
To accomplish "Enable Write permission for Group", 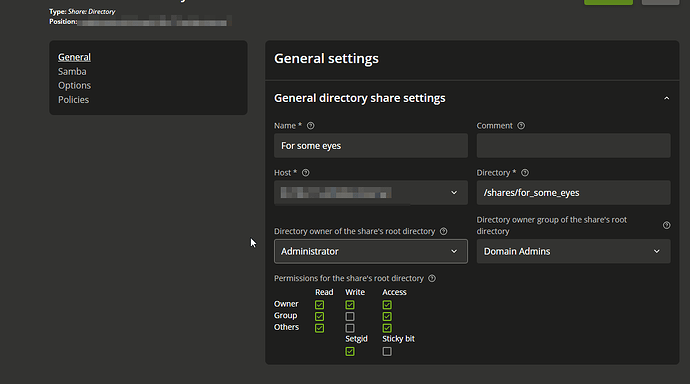I will point(350,317).
